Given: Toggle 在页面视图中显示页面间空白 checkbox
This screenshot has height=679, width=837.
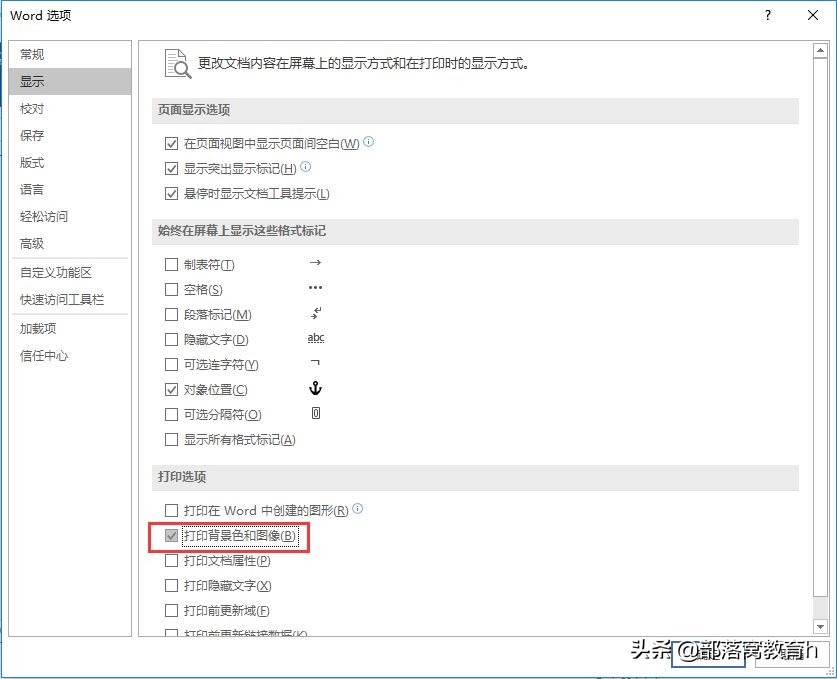Looking at the screenshot, I should point(171,144).
